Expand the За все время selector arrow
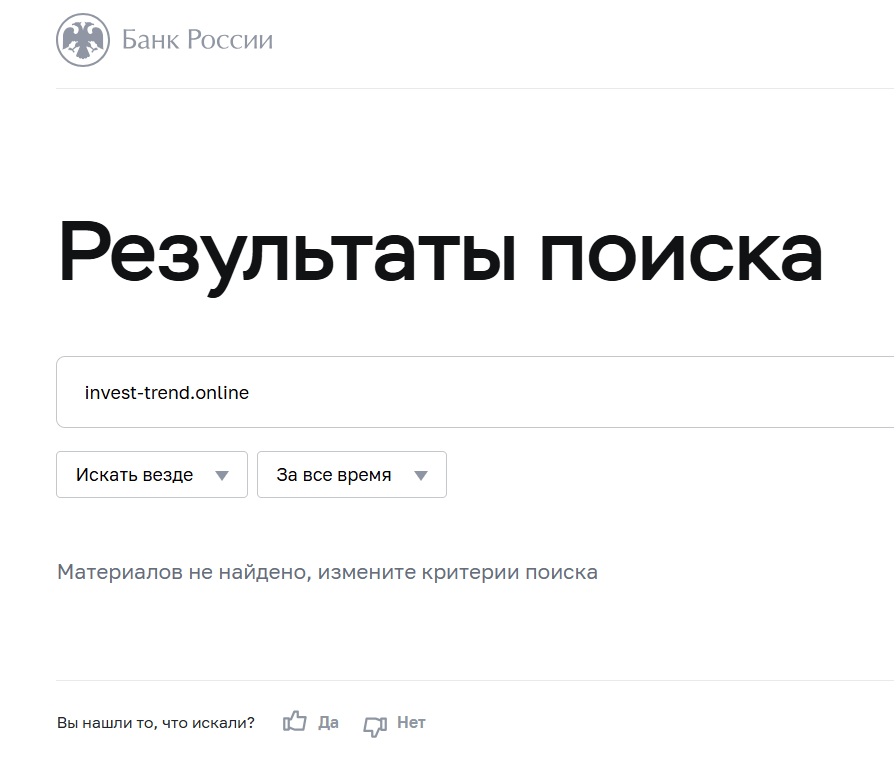Screen dimensions: 894x773 (423, 474)
